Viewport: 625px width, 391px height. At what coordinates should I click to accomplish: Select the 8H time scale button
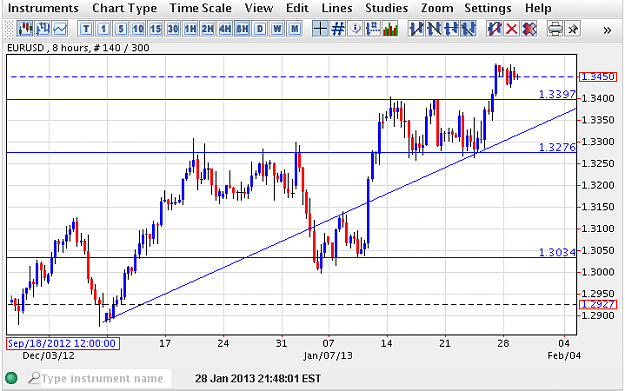click(242, 29)
